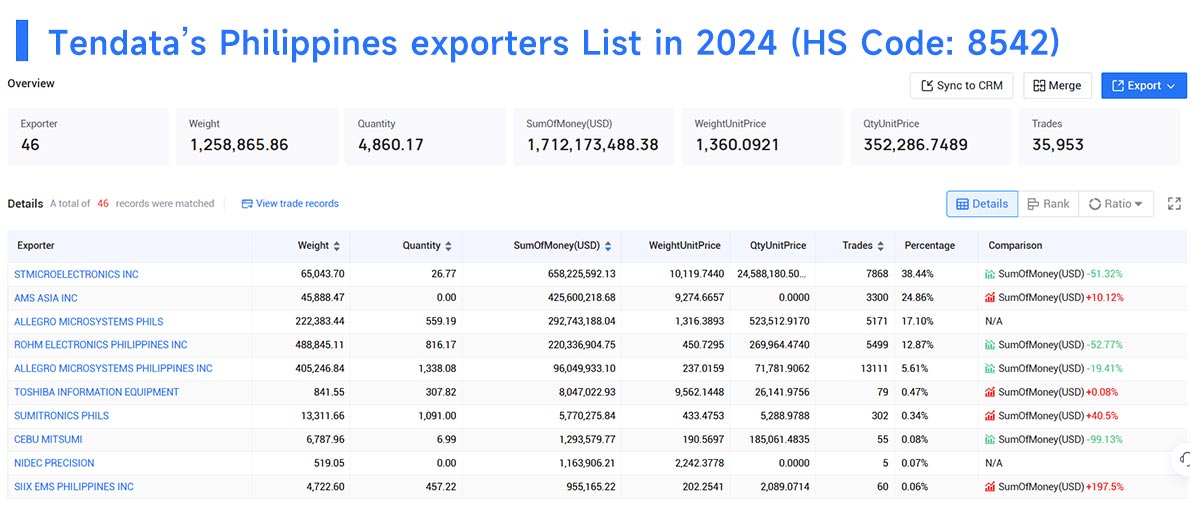The width and height of the screenshot is (1190, 506).
Task: Switch to Details view tab
Action: [x=982, y=203]
